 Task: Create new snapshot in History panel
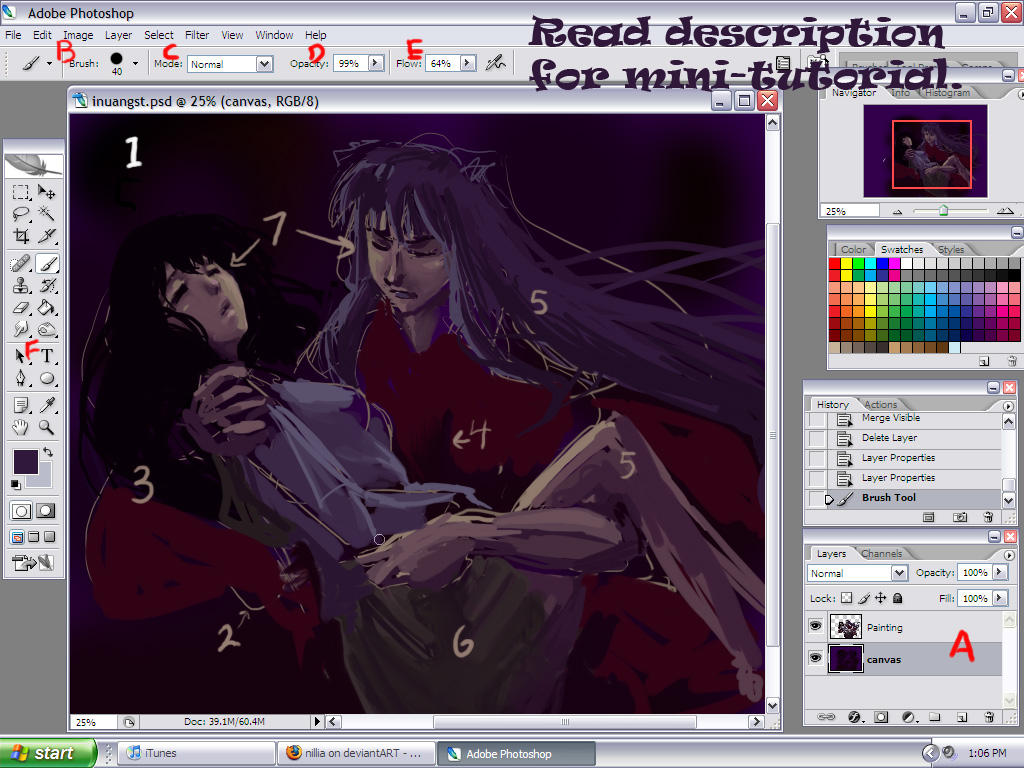[x=959, y=517]
